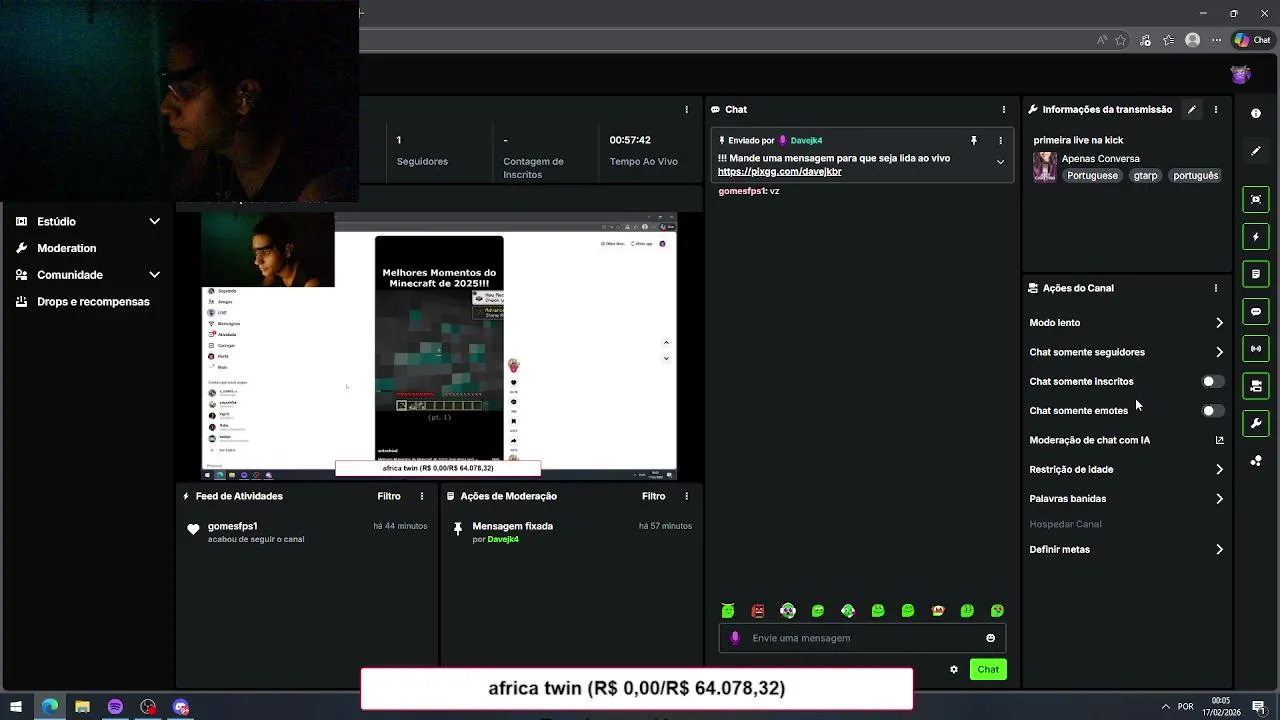Click the português tag
The image size is (1280, 720).
[x=1196, y=176]
